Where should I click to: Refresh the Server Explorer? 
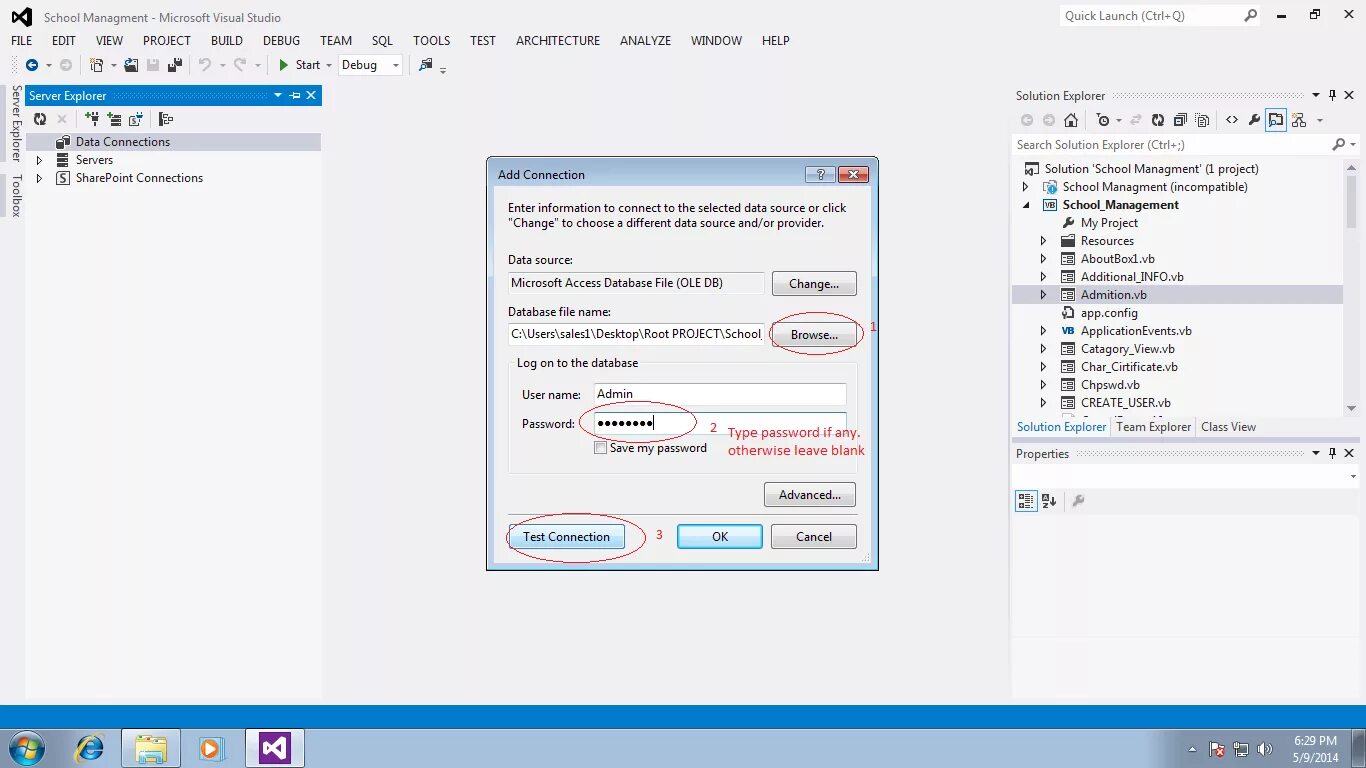click(x=40, y=119)
